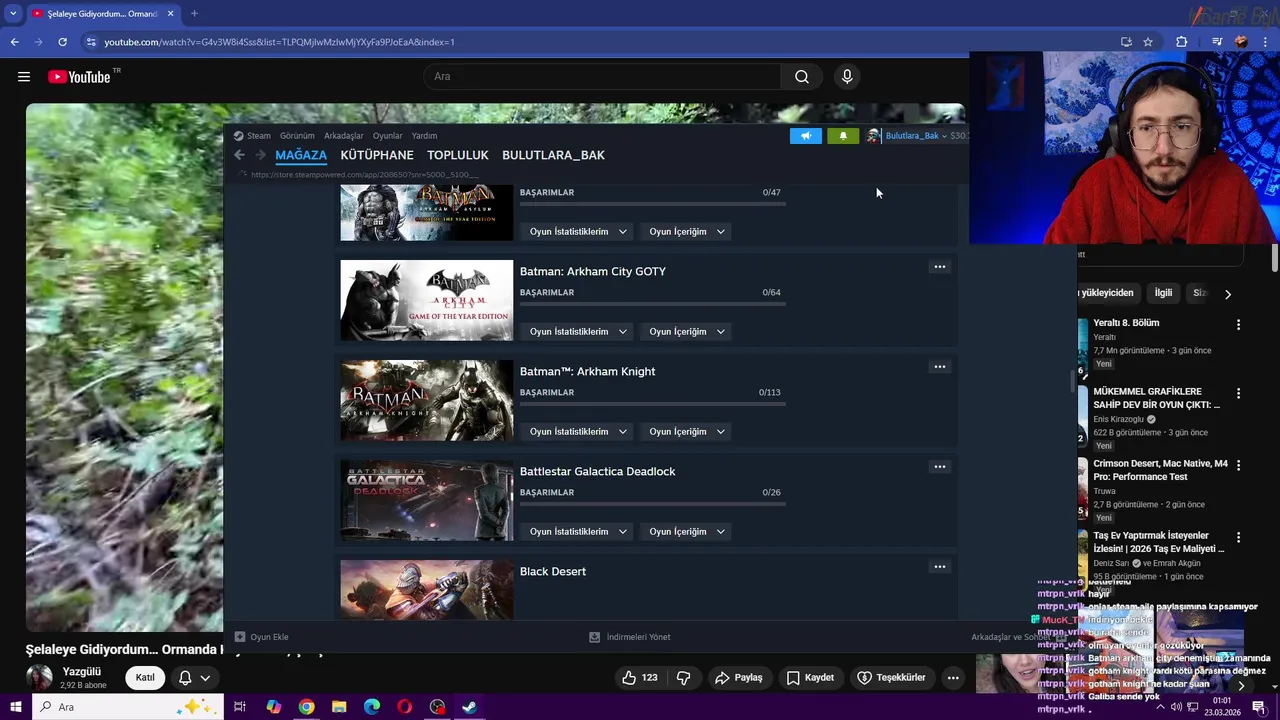Image resolution: width=1280 pixels, height=720 pixels.
Task: Expand Oyun İçeriğim for Arkham Knight
Action: [687, 432]
